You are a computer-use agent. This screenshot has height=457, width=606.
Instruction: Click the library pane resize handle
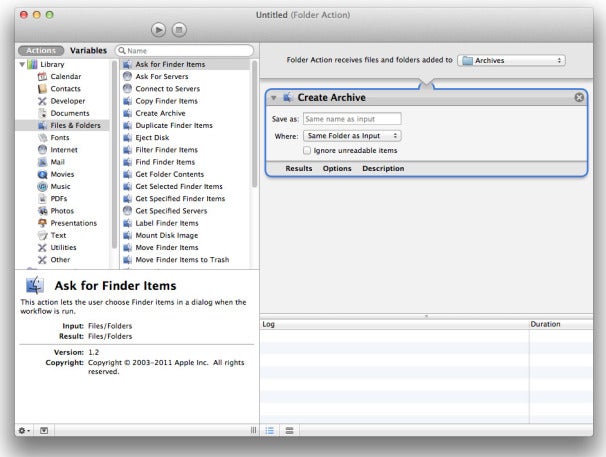253,430
